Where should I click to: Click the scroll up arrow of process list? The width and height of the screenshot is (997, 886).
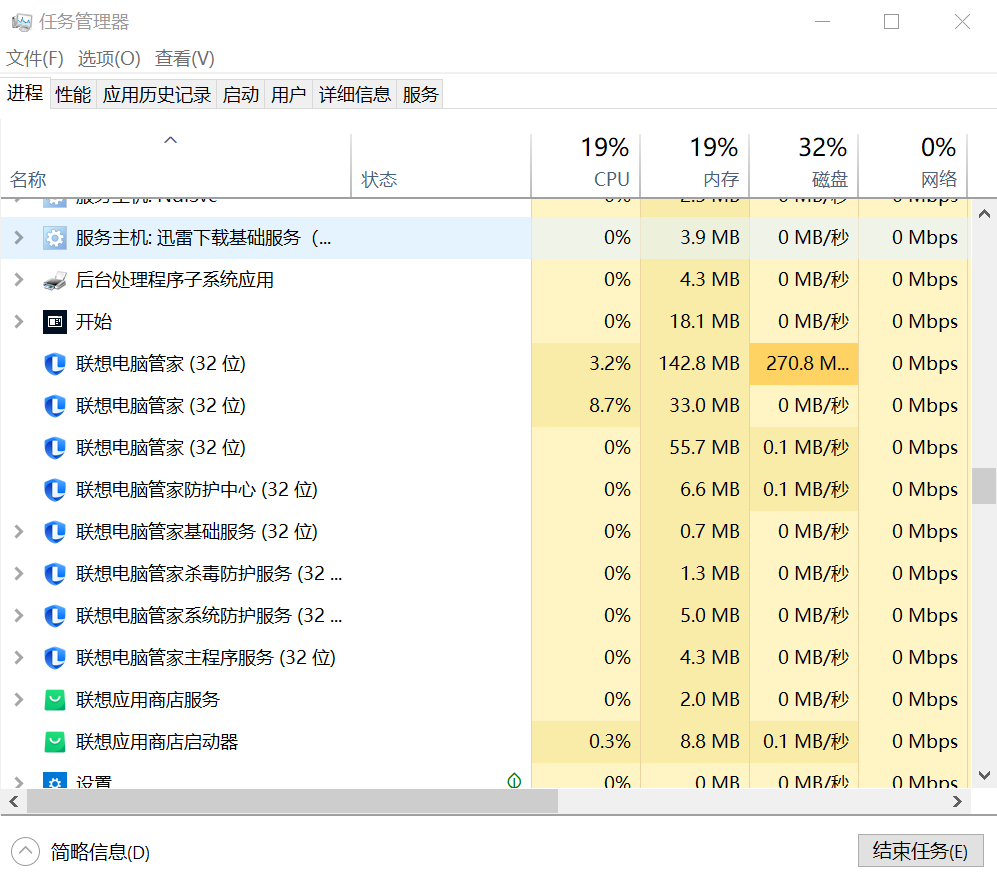click(984, 214)
